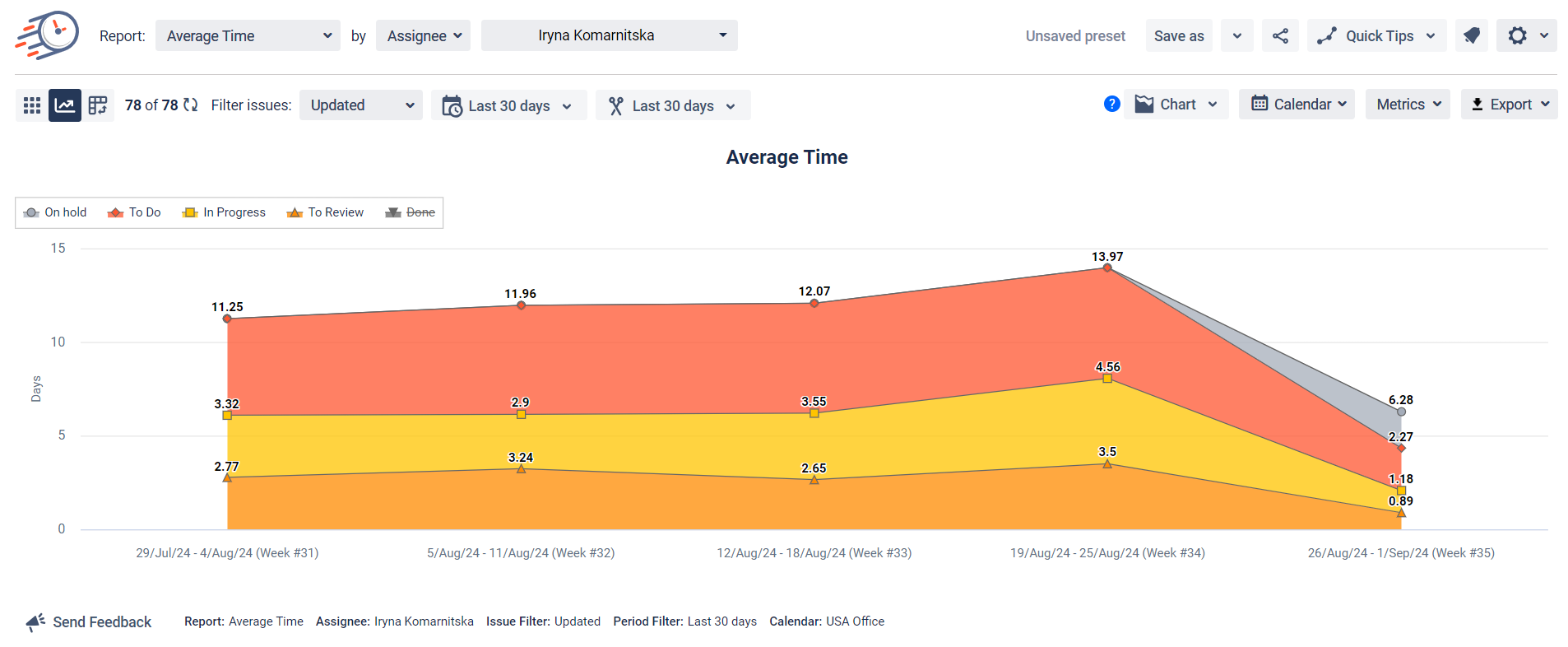Viewport: 1568px width, 647px height.
Task: Click the 13.97 data point on chart
Action: pos(1107,268)
